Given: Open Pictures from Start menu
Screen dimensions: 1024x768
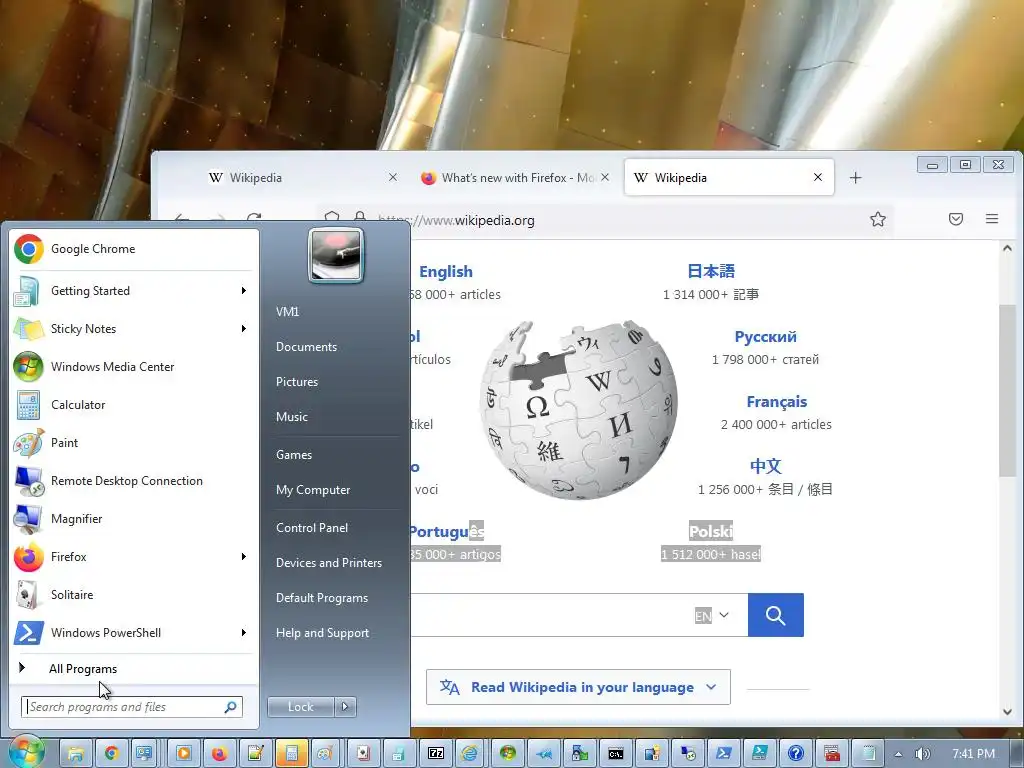Looking at the screenshot, I should tap(296, 382).
